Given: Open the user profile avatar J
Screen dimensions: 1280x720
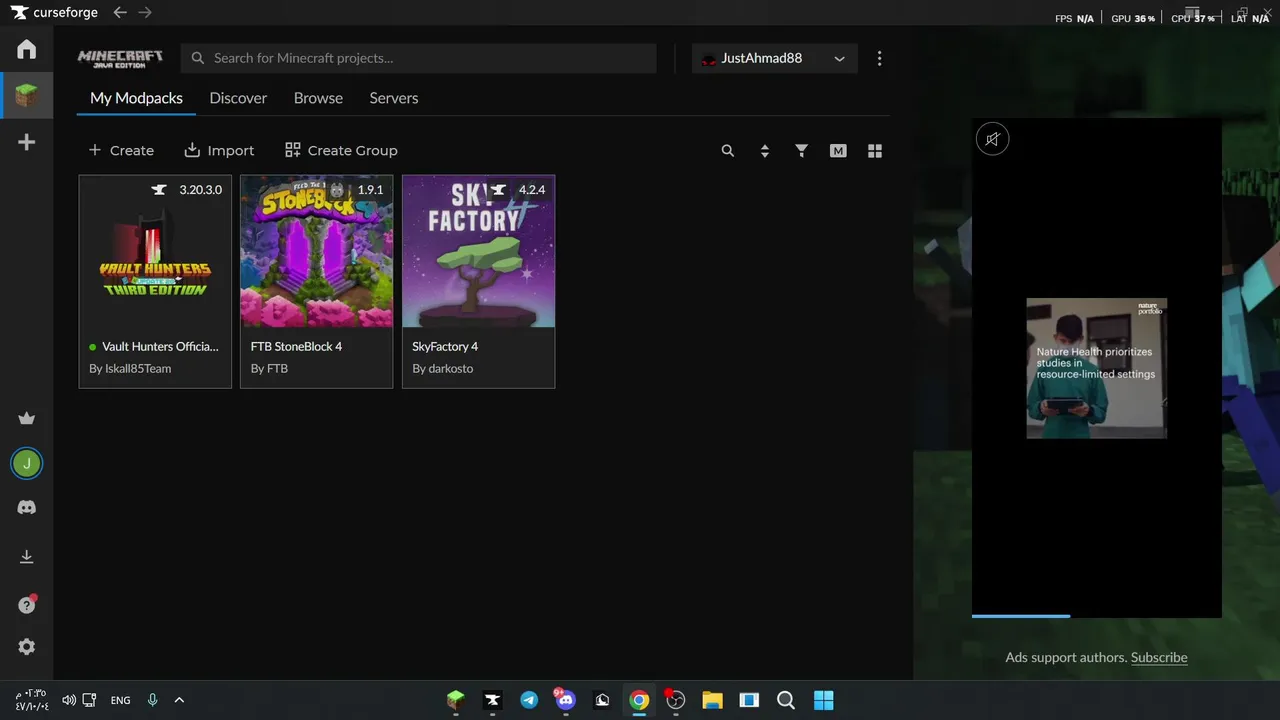Looking at the screenshot, I should tap(27, 463).
